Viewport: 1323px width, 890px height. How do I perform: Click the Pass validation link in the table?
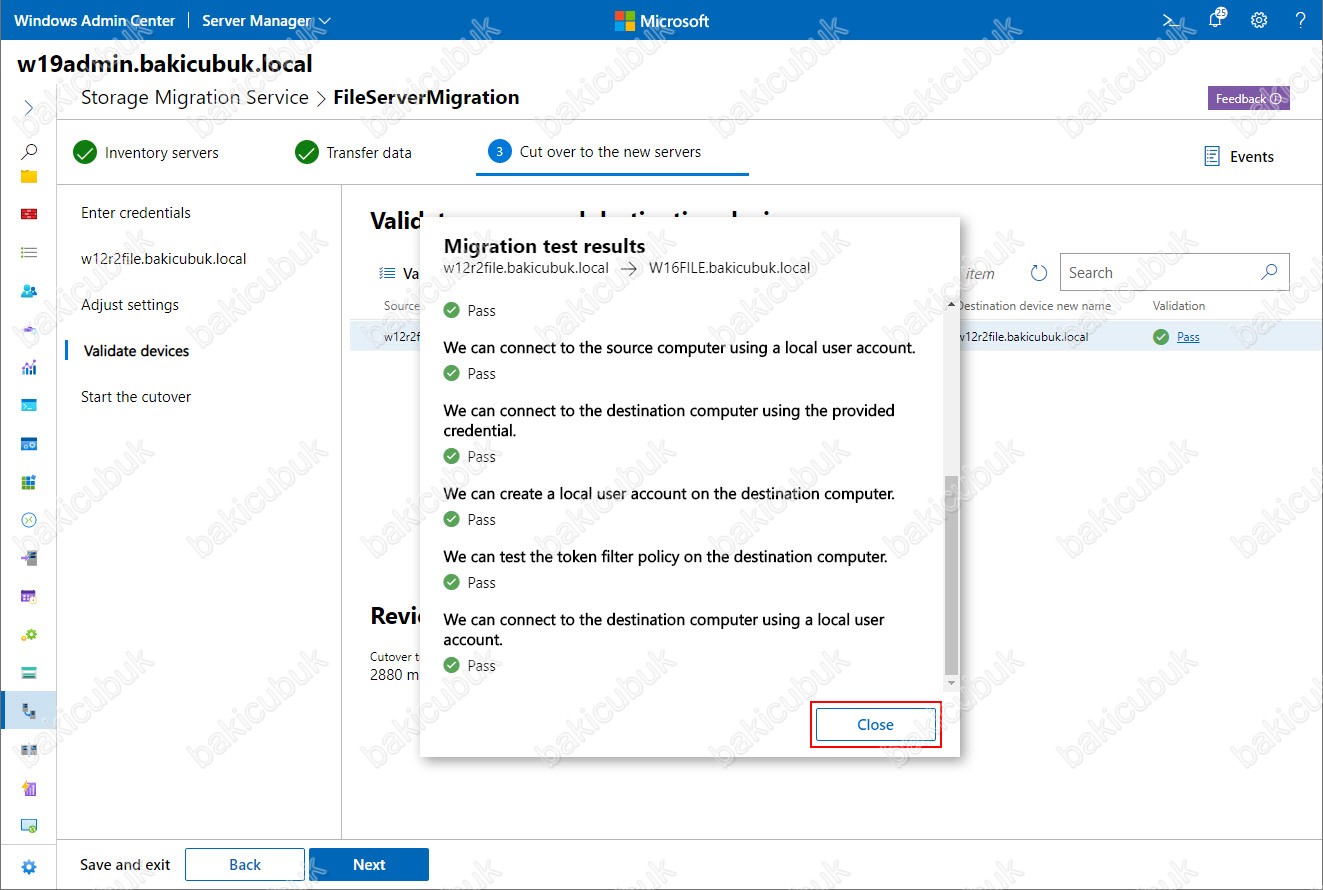(1188, 337)
